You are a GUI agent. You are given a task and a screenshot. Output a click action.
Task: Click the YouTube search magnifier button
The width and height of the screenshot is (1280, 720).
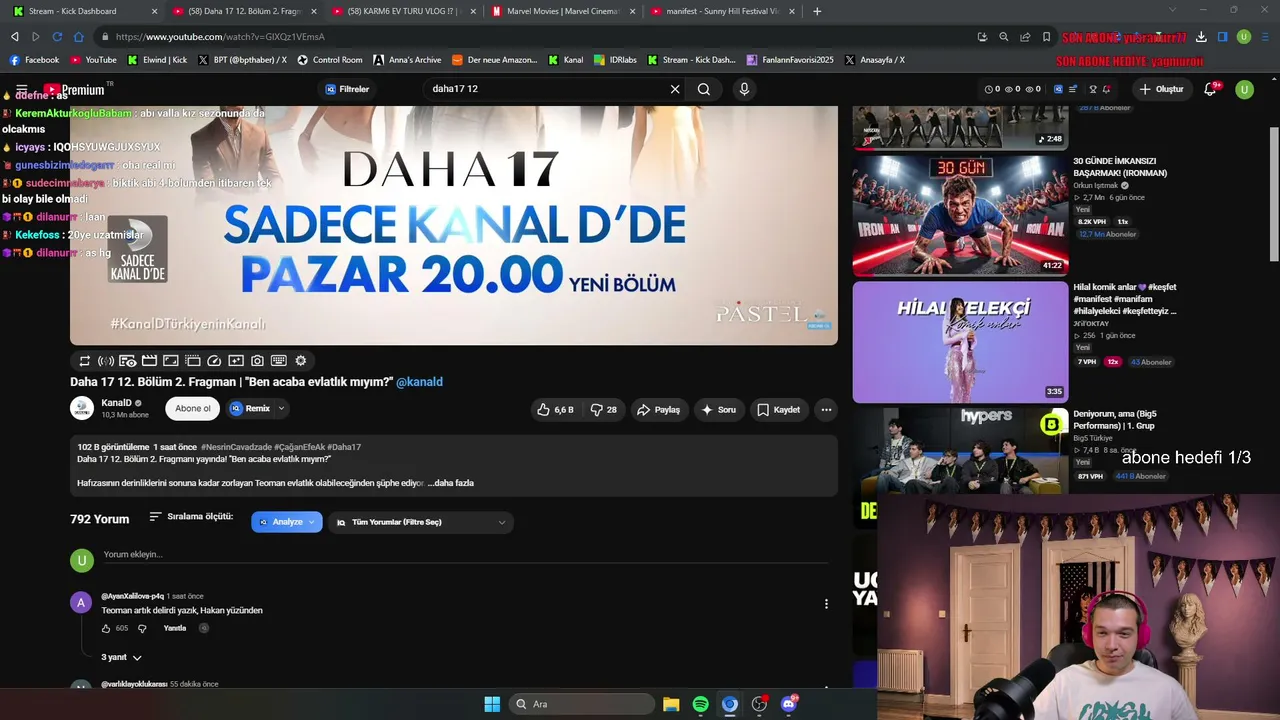[x=704, y=89]
